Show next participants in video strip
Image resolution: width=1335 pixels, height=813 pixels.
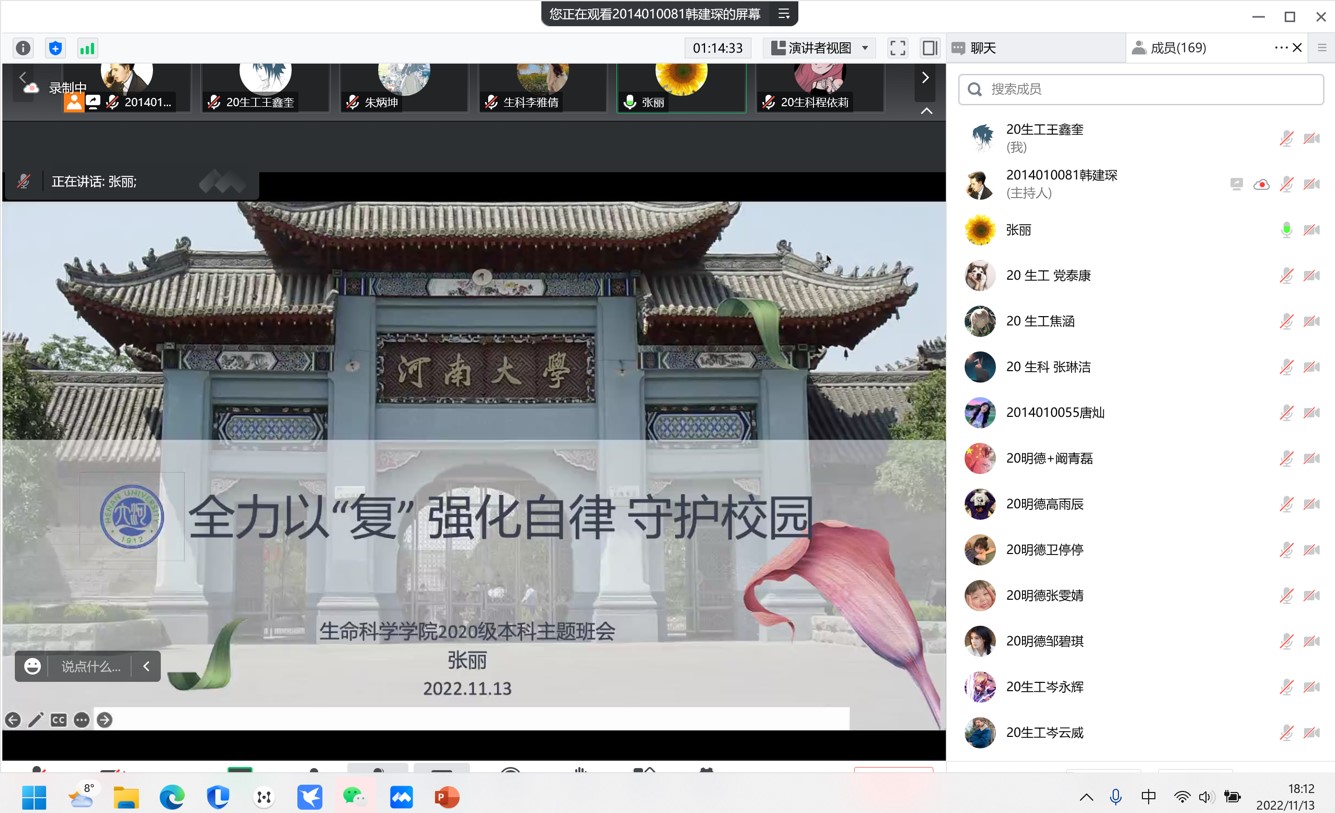pos(925,78)
